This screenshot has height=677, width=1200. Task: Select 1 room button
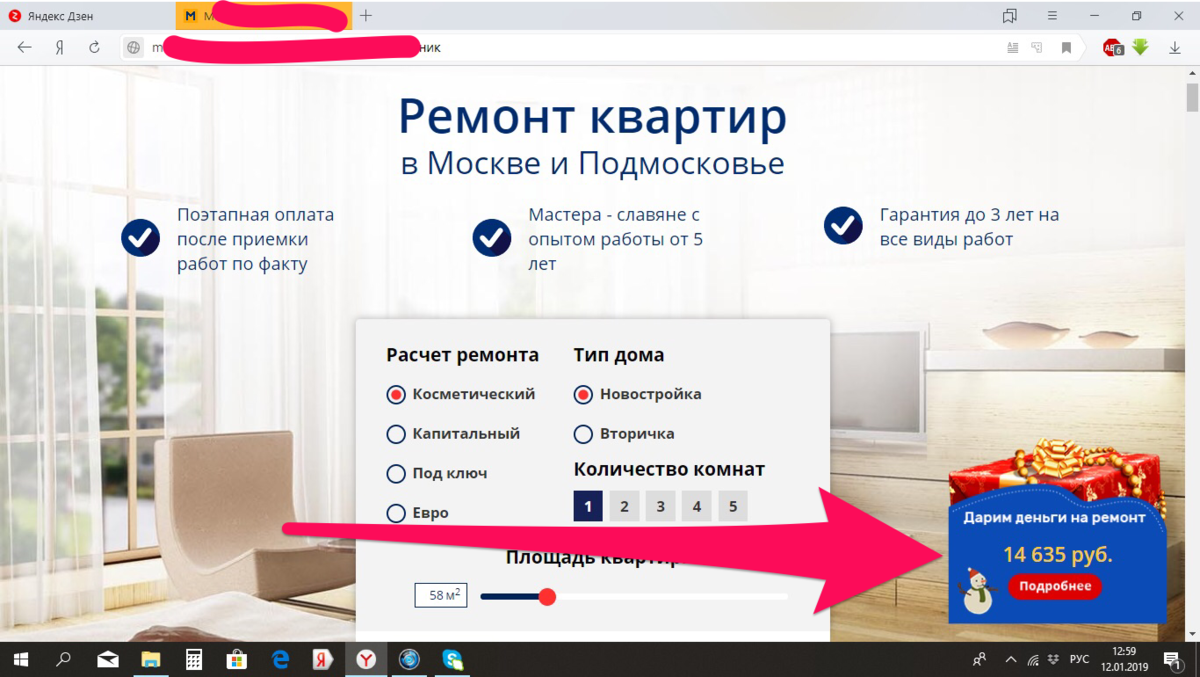[x=588, y=506]
